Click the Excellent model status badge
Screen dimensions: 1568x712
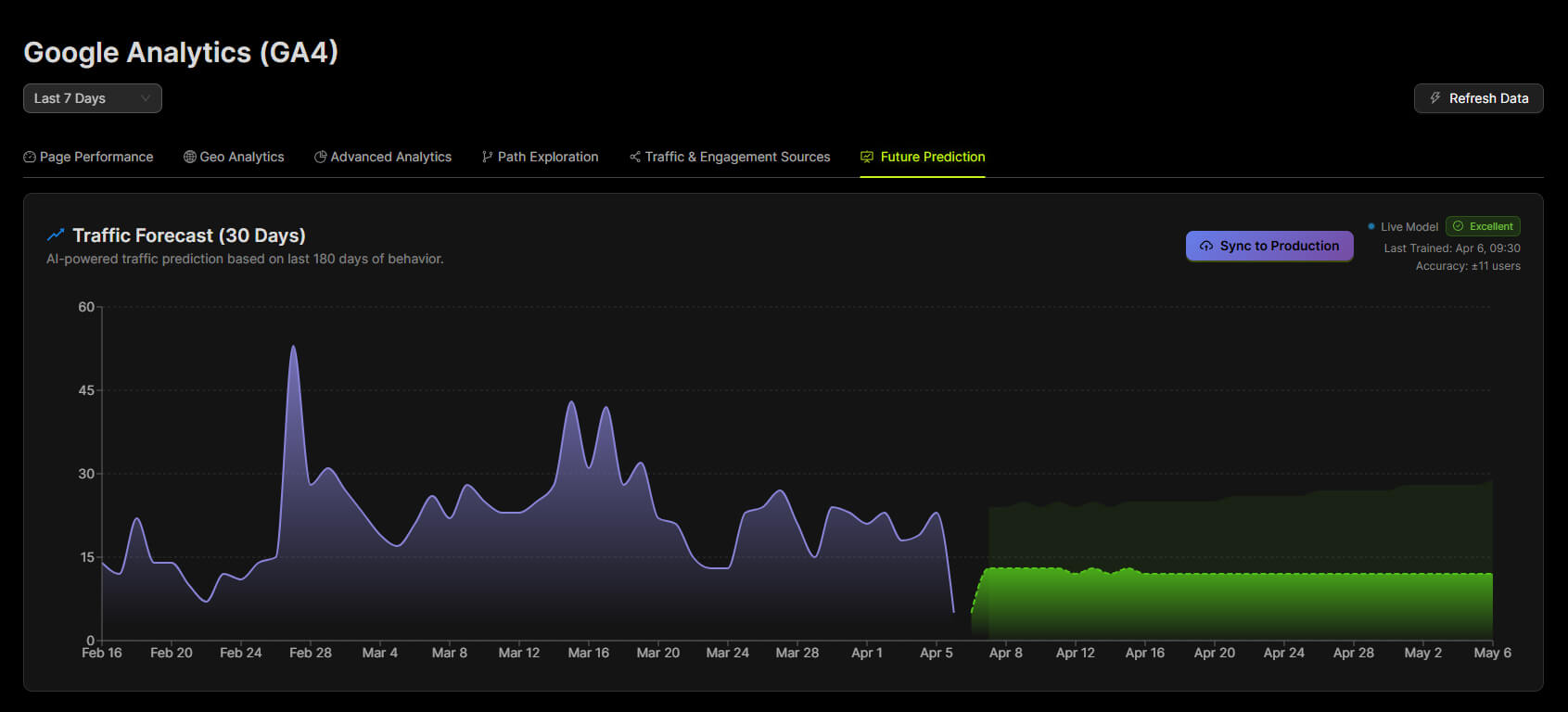(1483, 226)
